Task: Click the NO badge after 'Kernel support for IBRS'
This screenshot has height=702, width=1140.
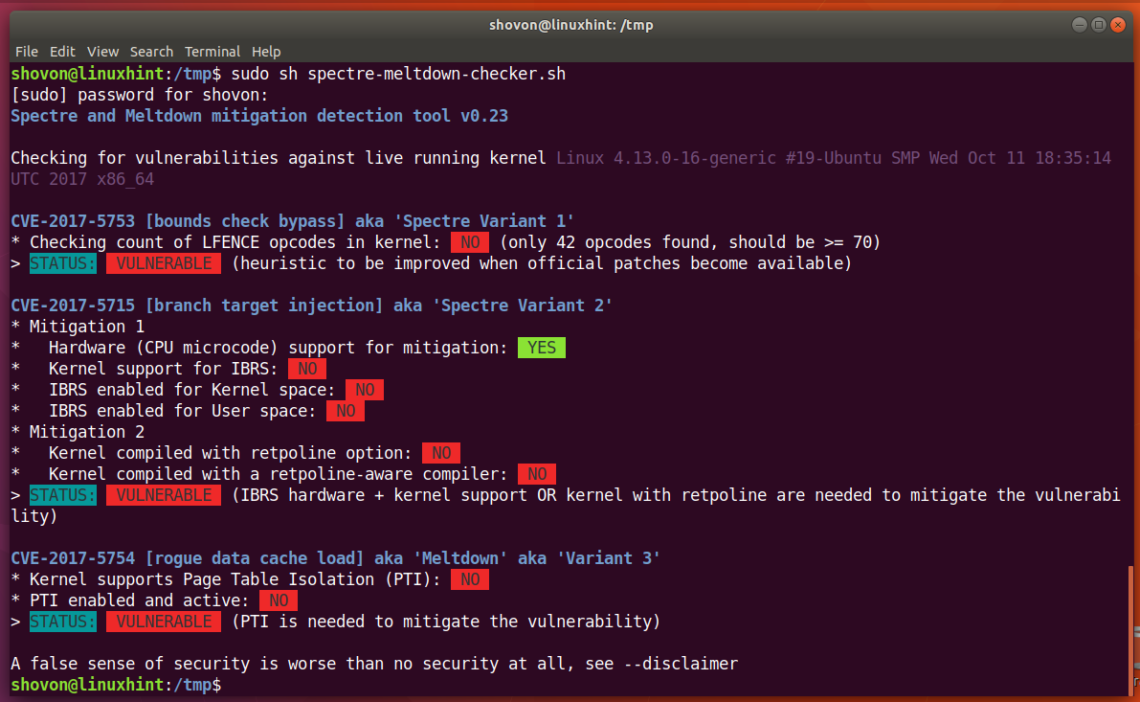Action: point(307,368)
